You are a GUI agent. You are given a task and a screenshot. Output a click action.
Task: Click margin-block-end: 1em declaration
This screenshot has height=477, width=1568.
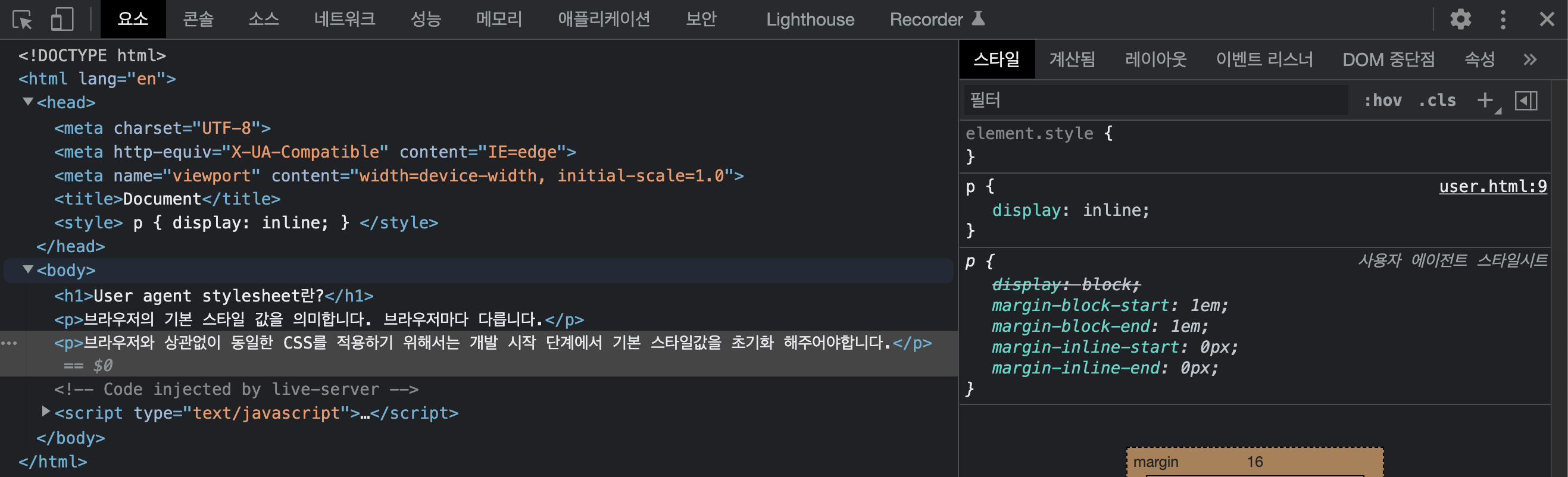[1100, 326]
